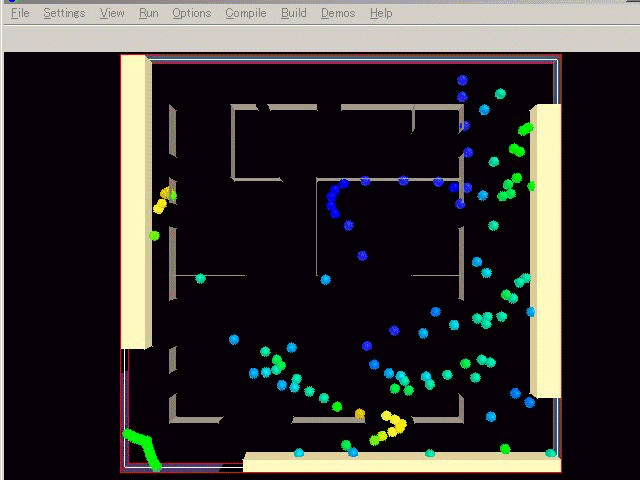Expand the View menu
Image resolution: width=640 pixels, height=480 pixels.
click(112, 13)
